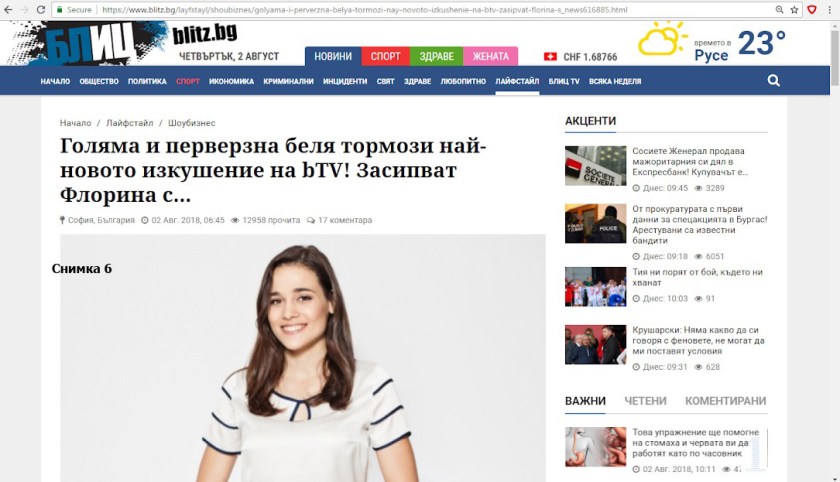
Task: Switch to the Четени tab
Action: [645, 401]
